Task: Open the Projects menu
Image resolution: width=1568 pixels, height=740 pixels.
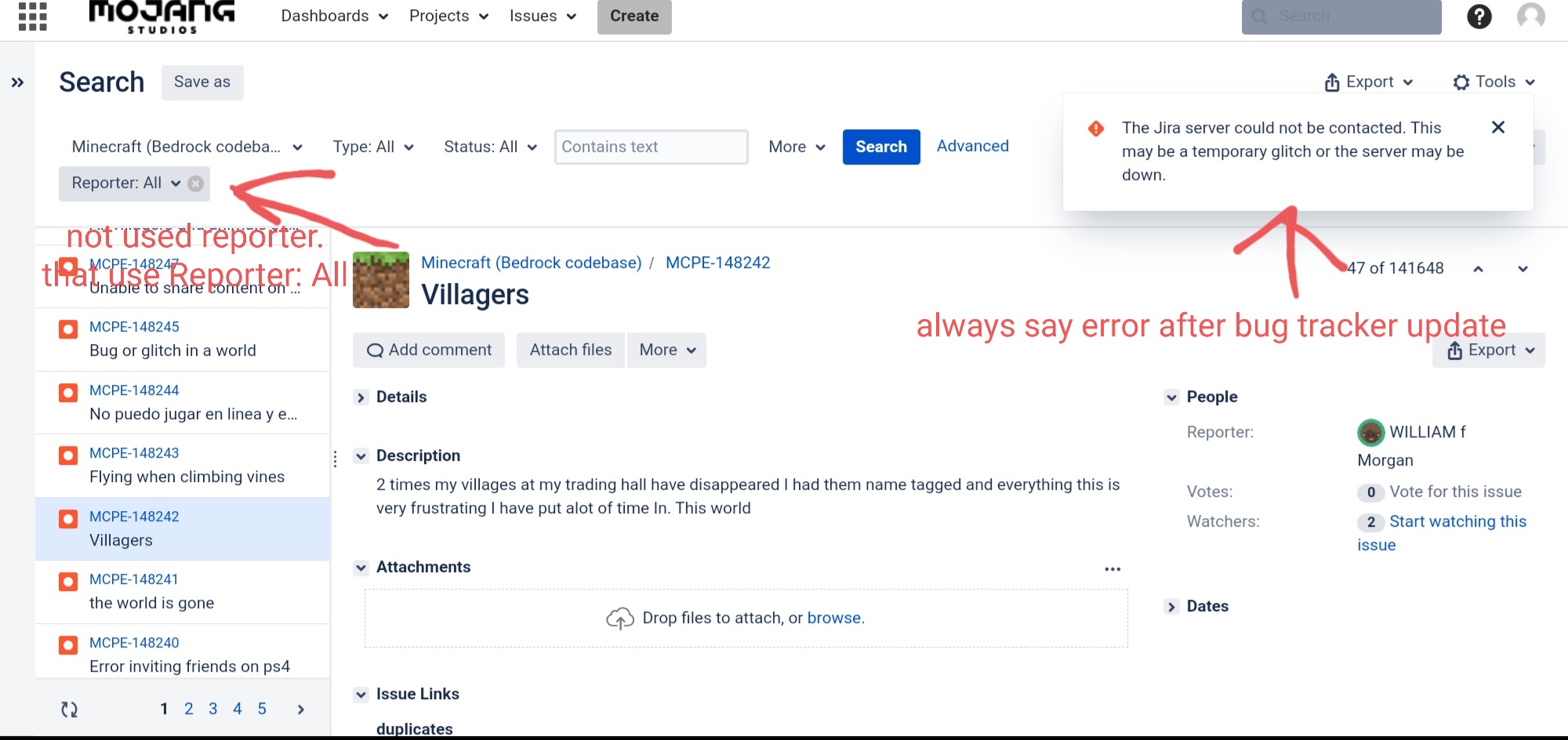Action: pos(449,16)
